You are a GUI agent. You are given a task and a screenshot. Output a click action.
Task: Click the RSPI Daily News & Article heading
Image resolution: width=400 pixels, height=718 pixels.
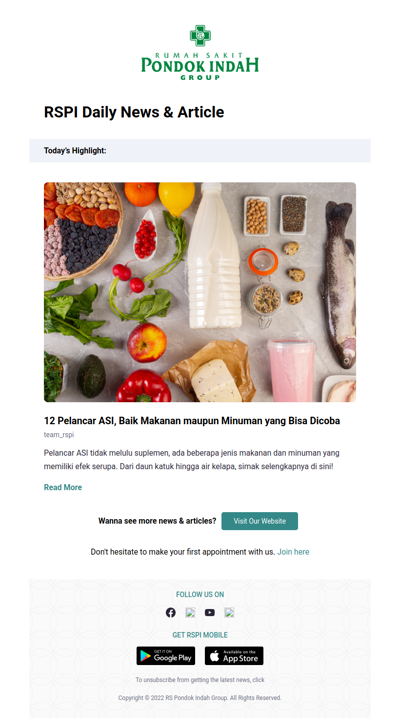(134, 112)
